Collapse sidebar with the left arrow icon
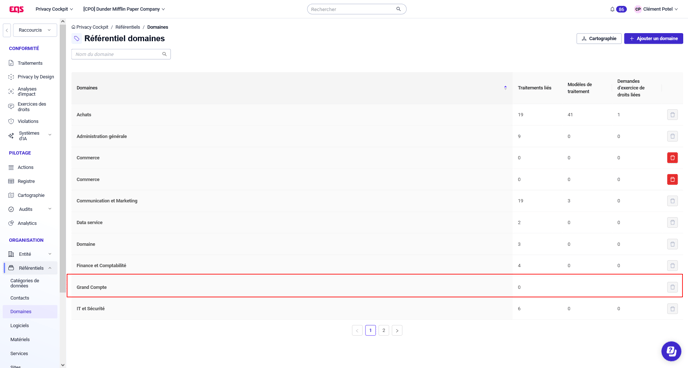The width and height of the screenshot is (688, 368). 7,30
